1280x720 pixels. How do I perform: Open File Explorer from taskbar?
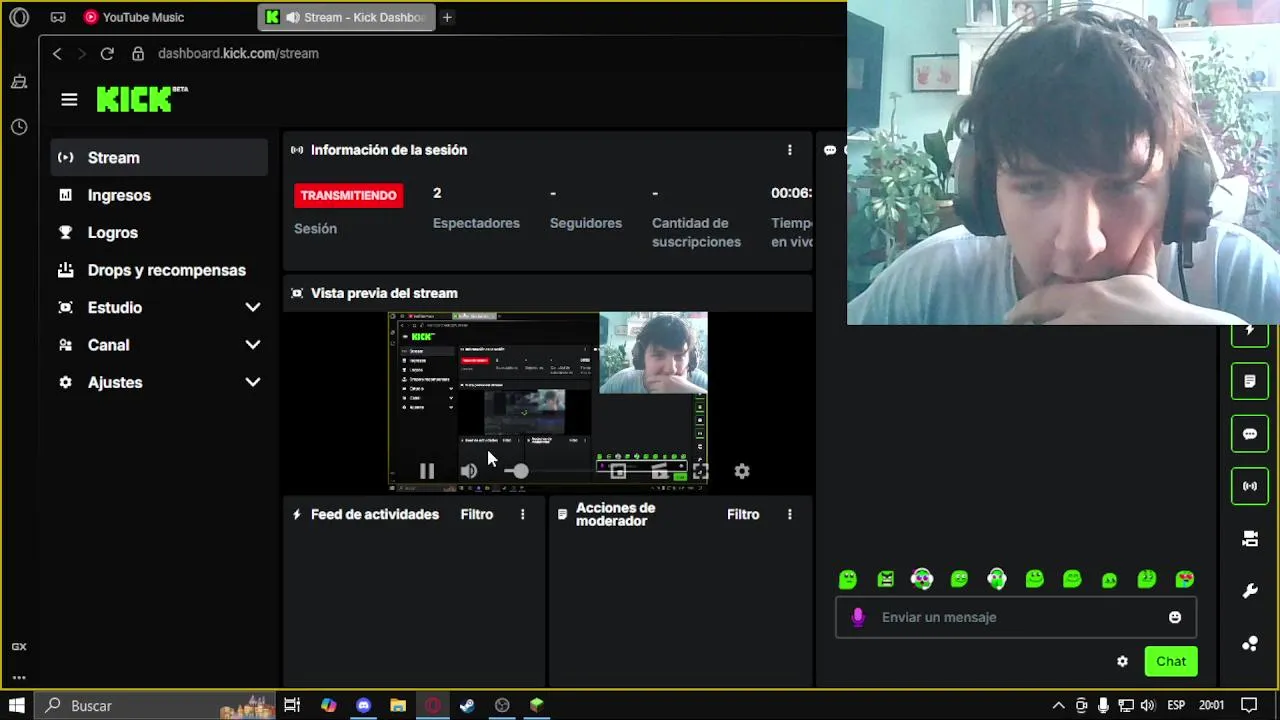[x=398, y=706]
